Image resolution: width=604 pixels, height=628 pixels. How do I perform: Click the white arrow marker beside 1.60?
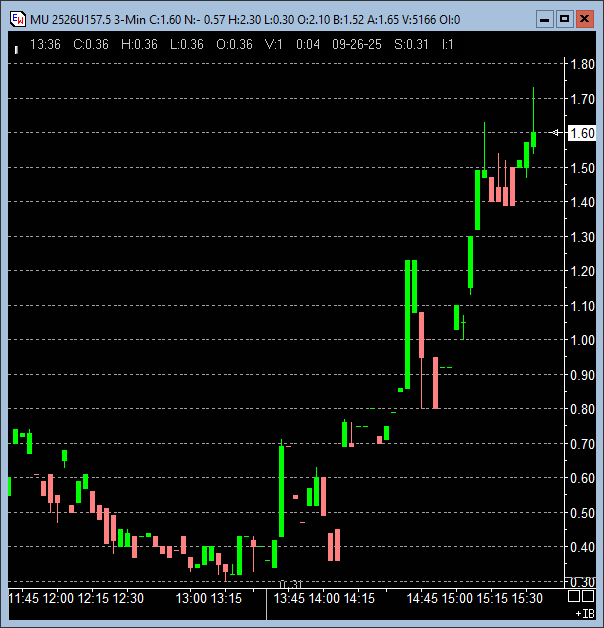coord(557,132)
